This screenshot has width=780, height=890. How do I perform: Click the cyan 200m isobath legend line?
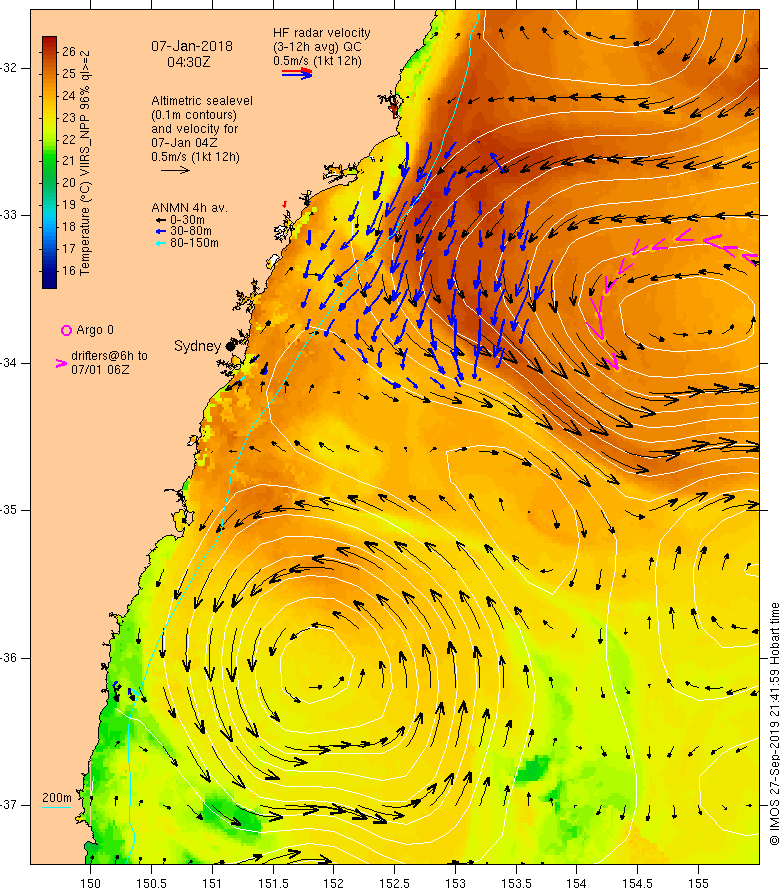[x=57, y=807]
